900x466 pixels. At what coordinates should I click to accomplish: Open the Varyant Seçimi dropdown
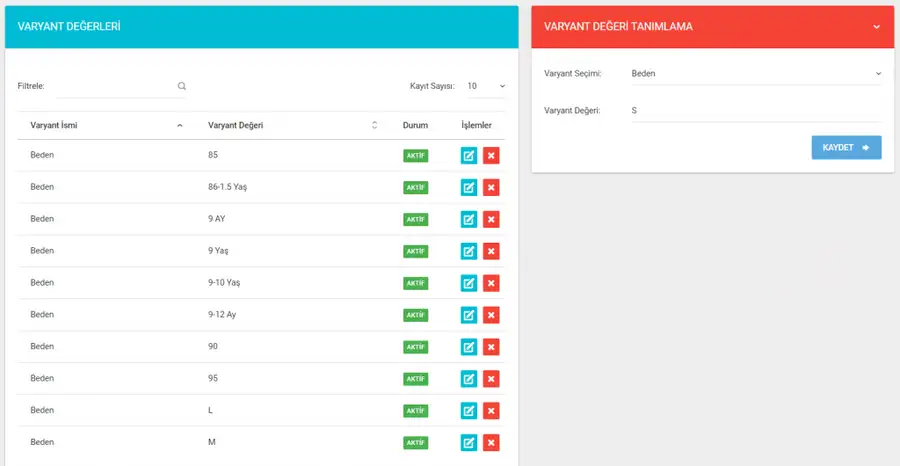(756, 73)
